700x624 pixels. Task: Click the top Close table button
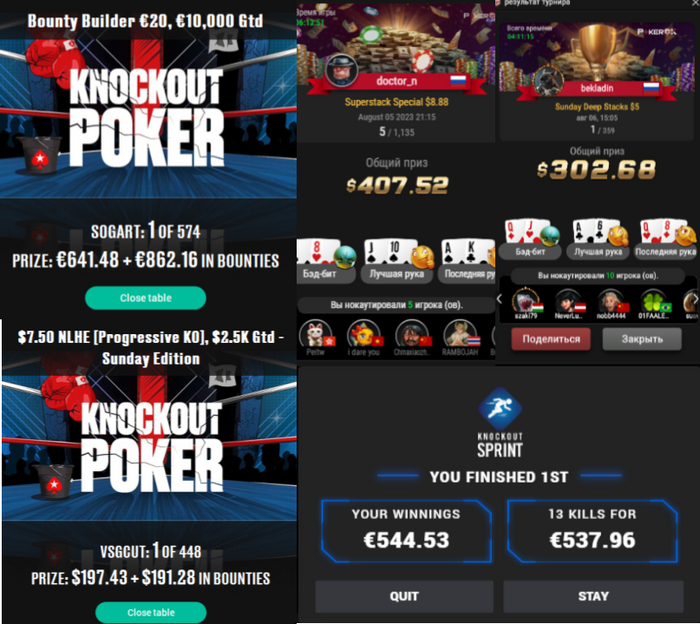click(146, 298)
